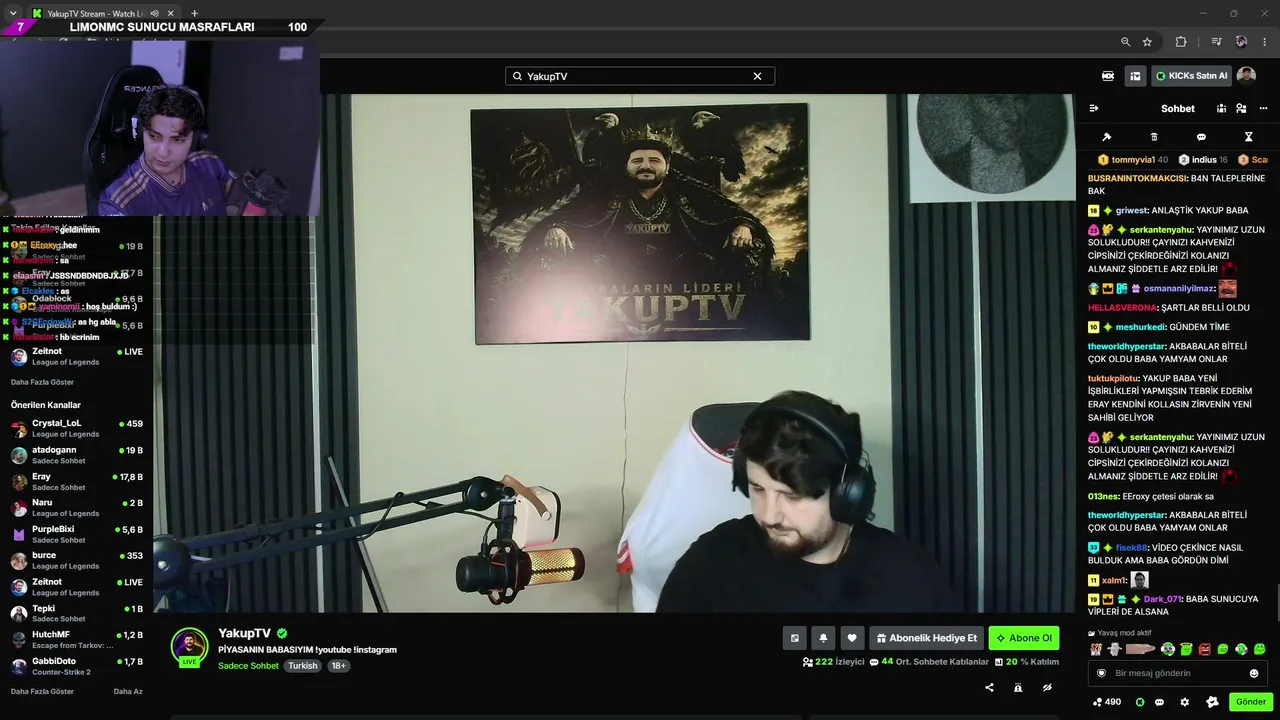Open HutchMF channel in the sidebar
Image resolution: width=1280 pixels, height=720 pixels.
click(x=77, y=640)
